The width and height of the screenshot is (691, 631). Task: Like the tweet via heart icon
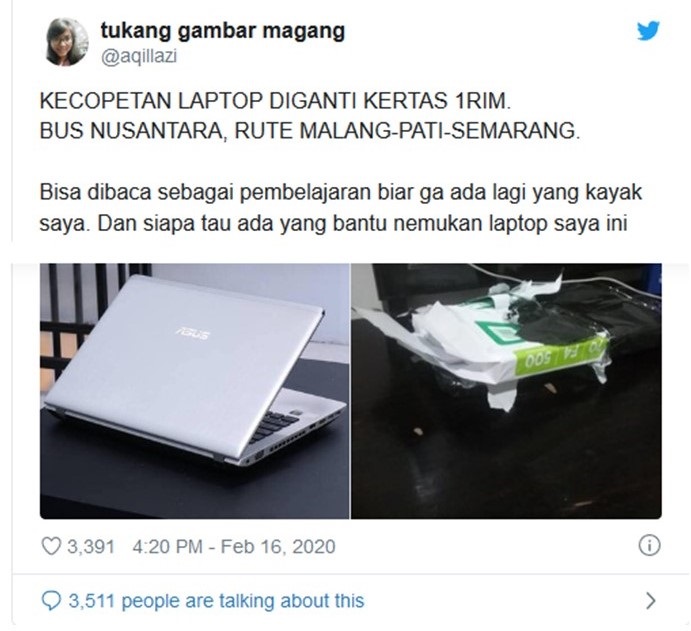[x=51, y=546]
